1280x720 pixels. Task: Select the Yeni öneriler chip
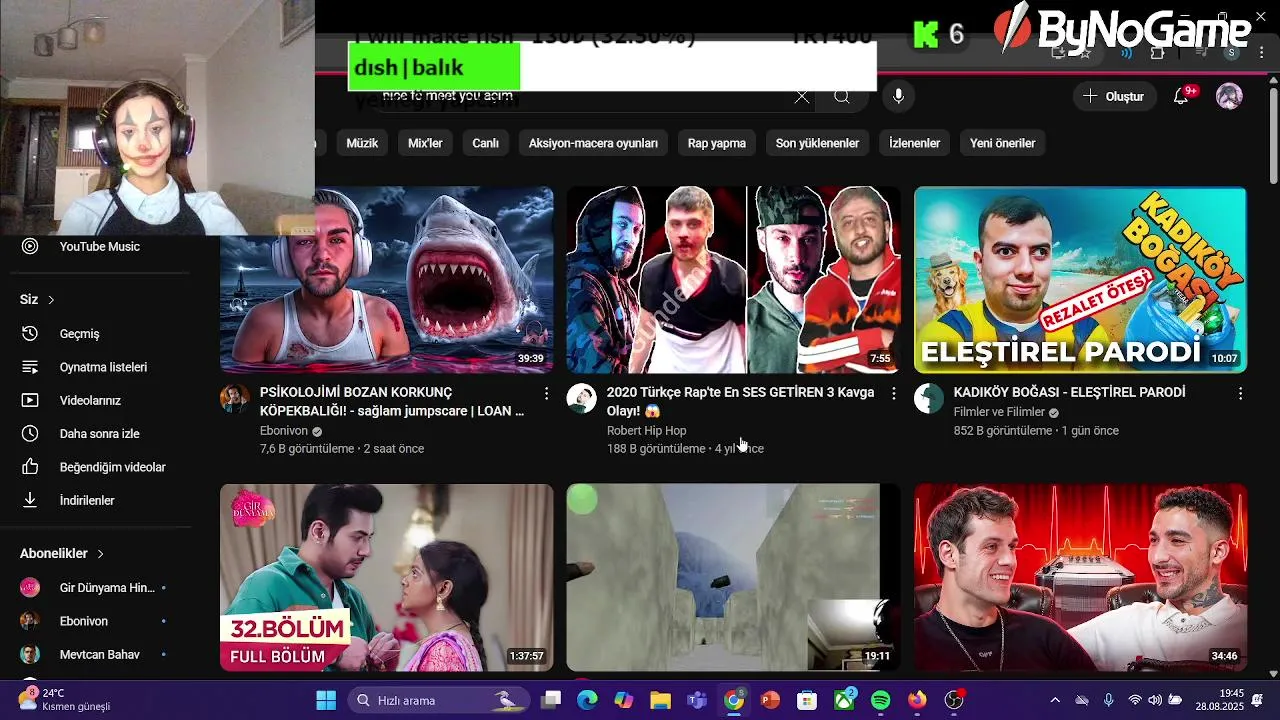coord(1002,143)
